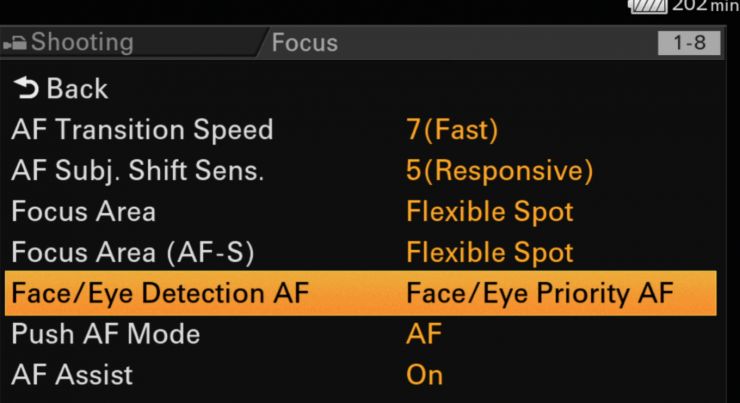740x403 pixels.
Task: Select the Push AF Mode item
Action: tap(106, 335)
